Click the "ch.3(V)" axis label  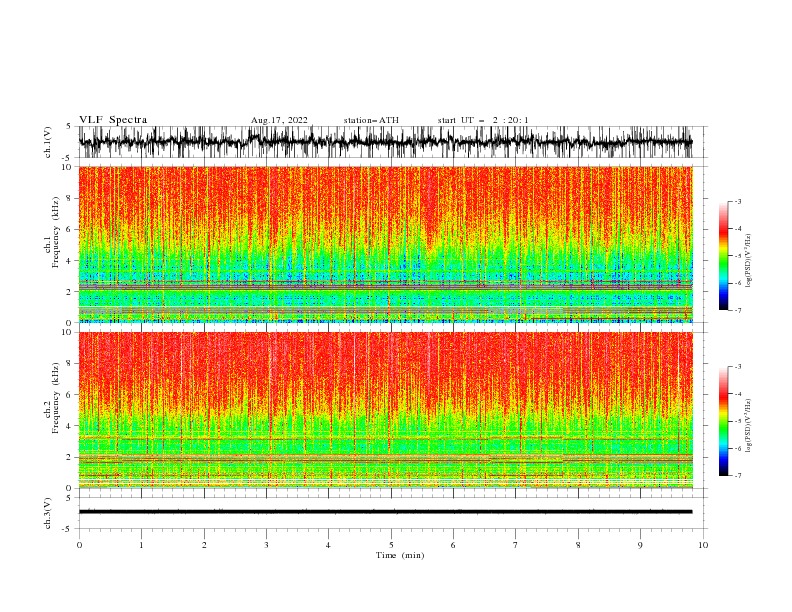48,513
